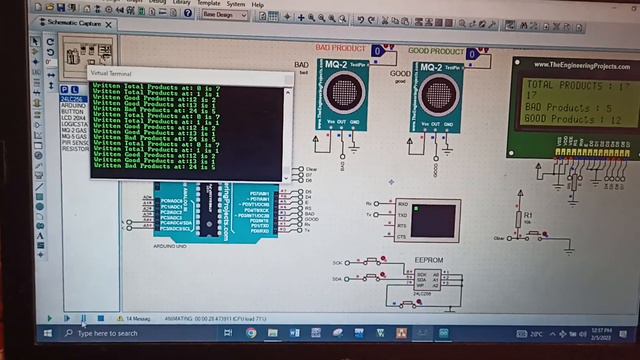Click the good-product MQ-2 sensor component

(x=437, y=97)
